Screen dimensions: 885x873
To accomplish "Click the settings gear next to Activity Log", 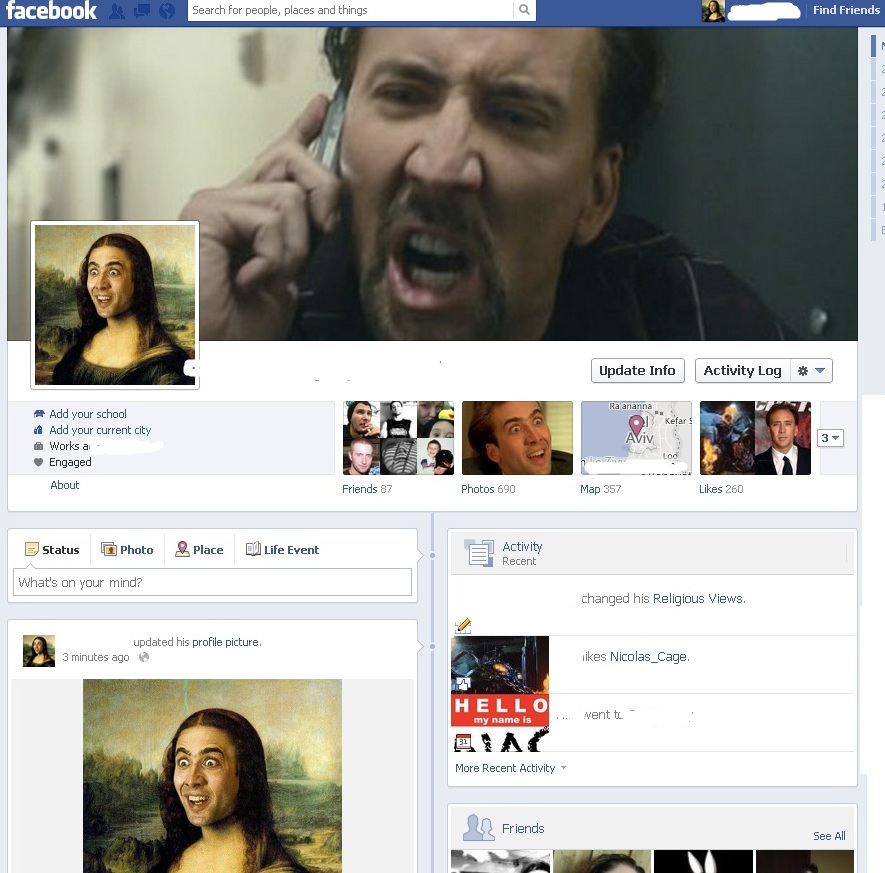I will (803, 371).
